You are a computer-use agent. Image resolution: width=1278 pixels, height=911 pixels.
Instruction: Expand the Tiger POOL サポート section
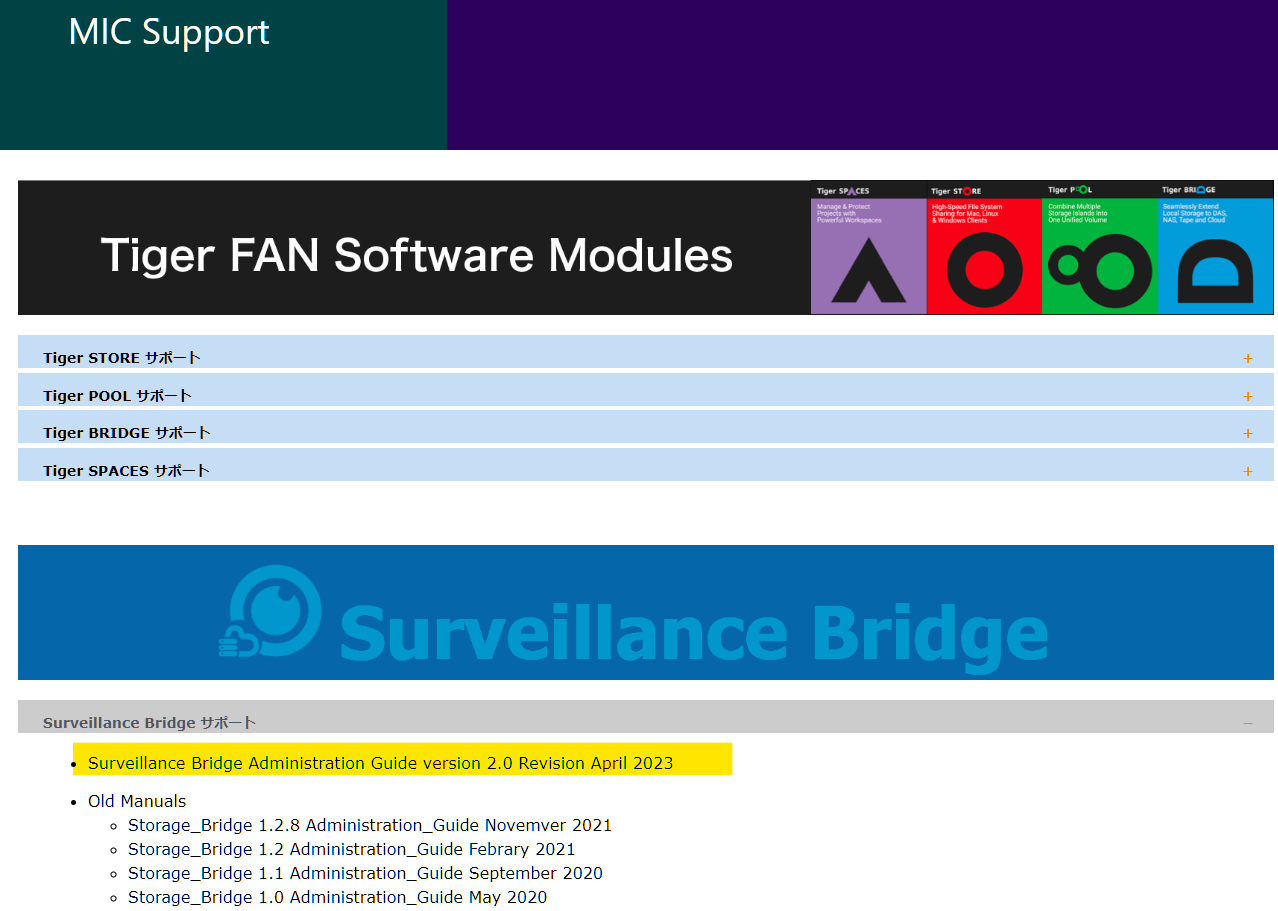[x=646, y=390]
